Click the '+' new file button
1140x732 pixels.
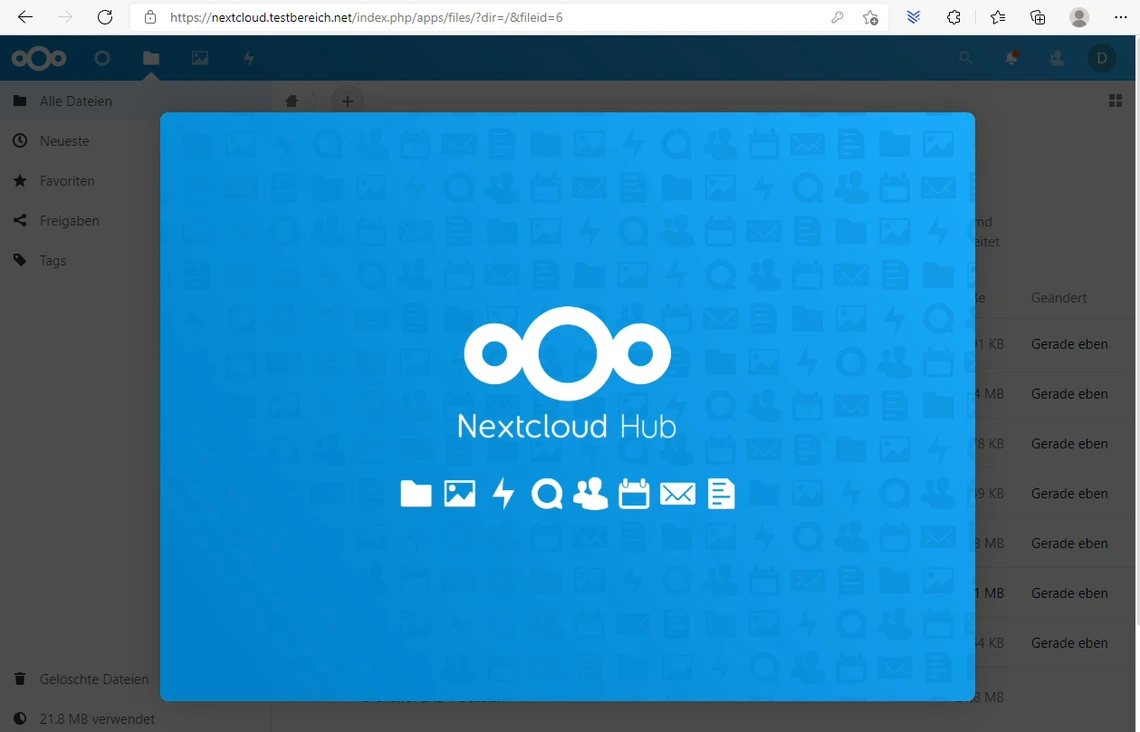point(347,101)
